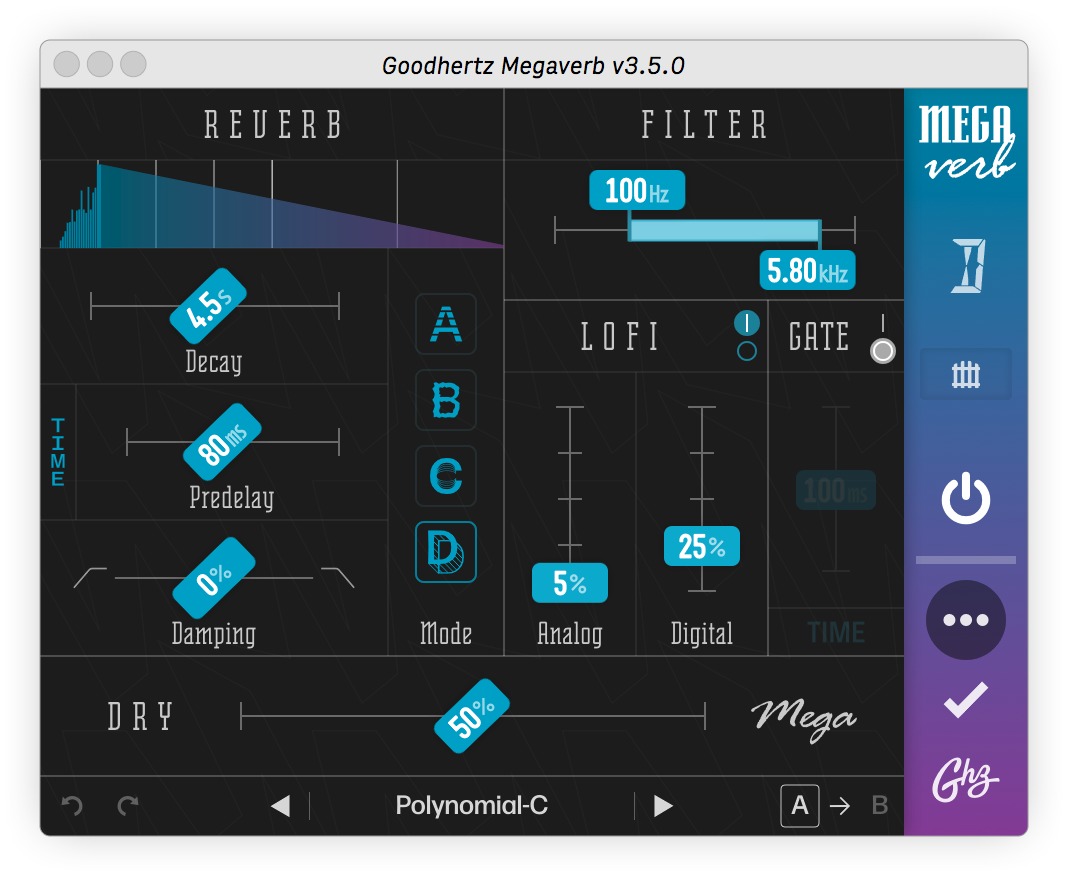The width and height of the screenshot is (1068, 876).
Task: Toggle the plugin power button
Action: pyautogui.click(x=966, y=498)
